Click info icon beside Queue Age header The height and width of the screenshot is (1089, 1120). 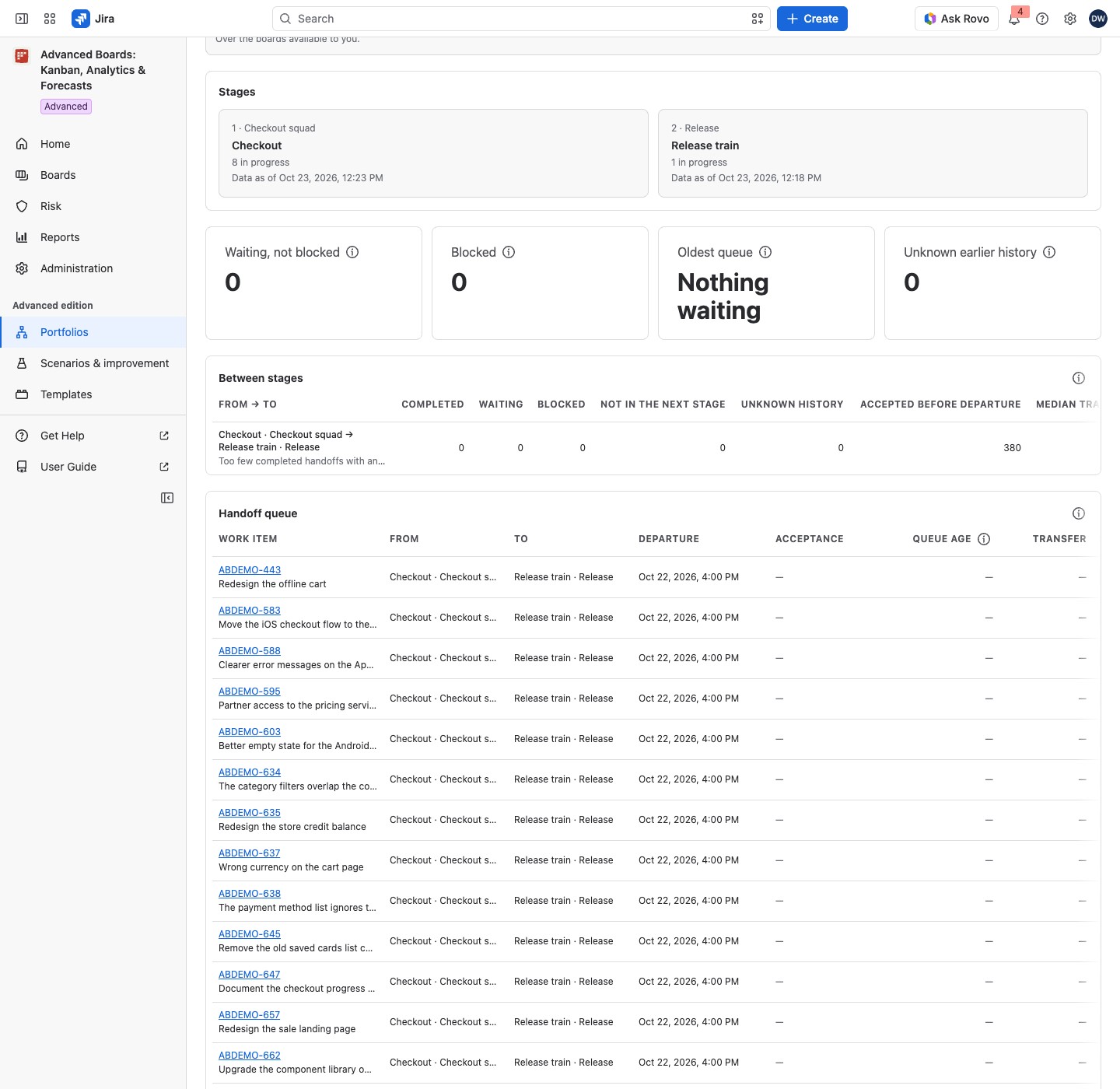click(984, 539)
